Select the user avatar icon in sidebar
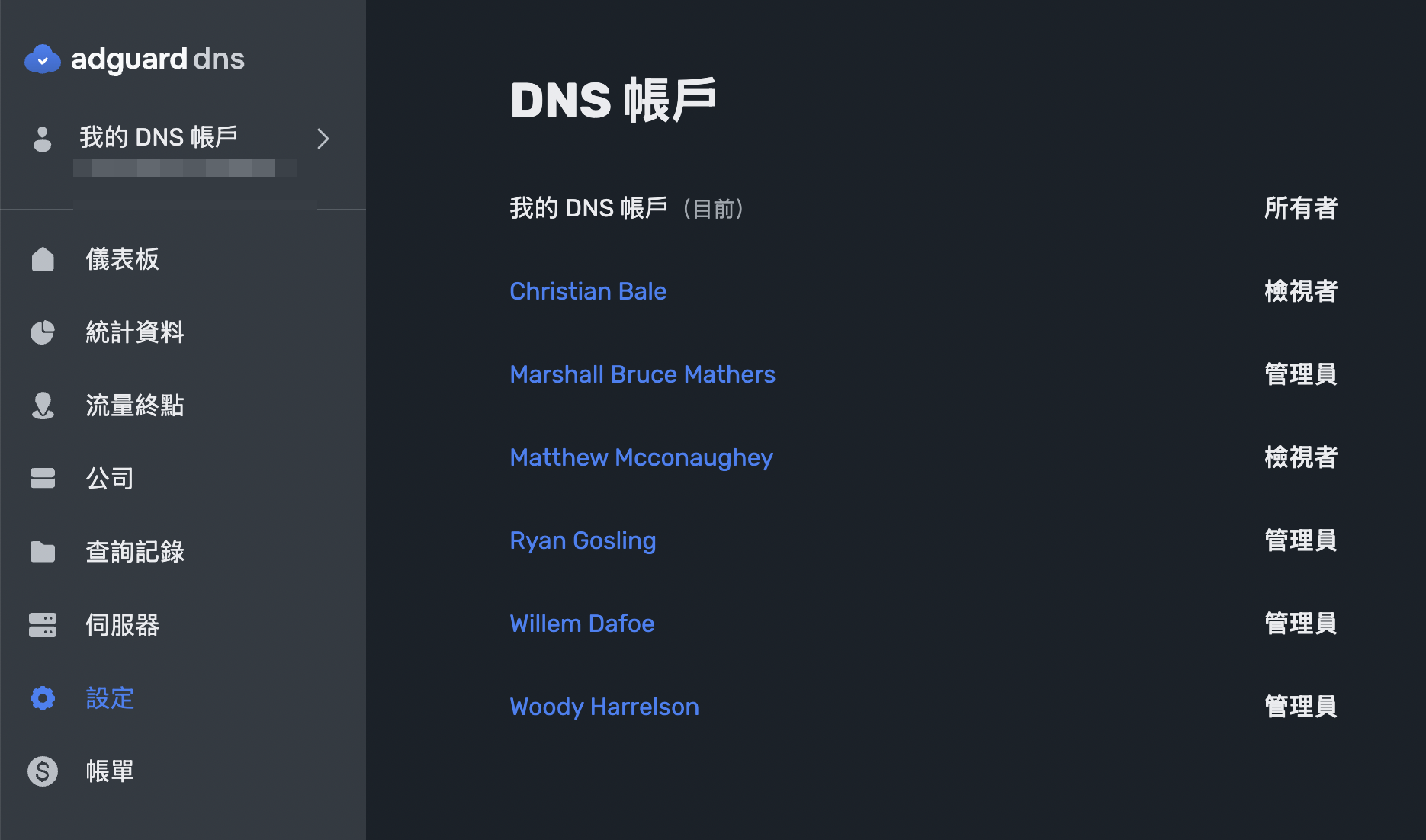This screenshot has height=840, width=1426. click(x=43, y=139)
